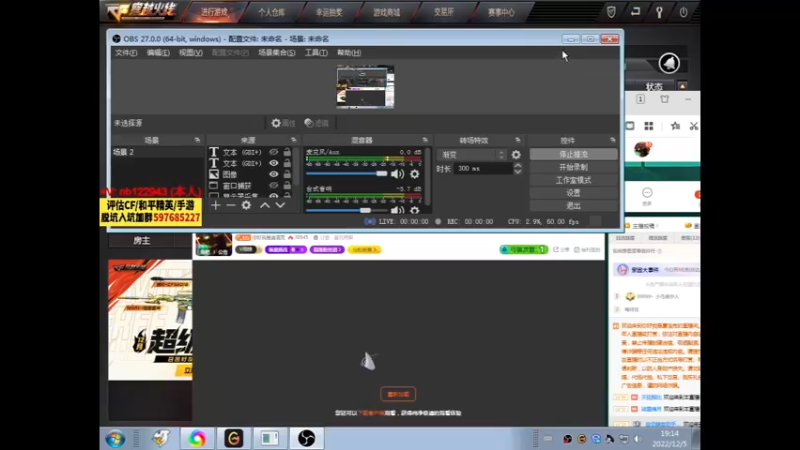The height and width of the screenshot is (450, 800).
Task: Click the 时长 300 ms input field
Action: point(483,168)
